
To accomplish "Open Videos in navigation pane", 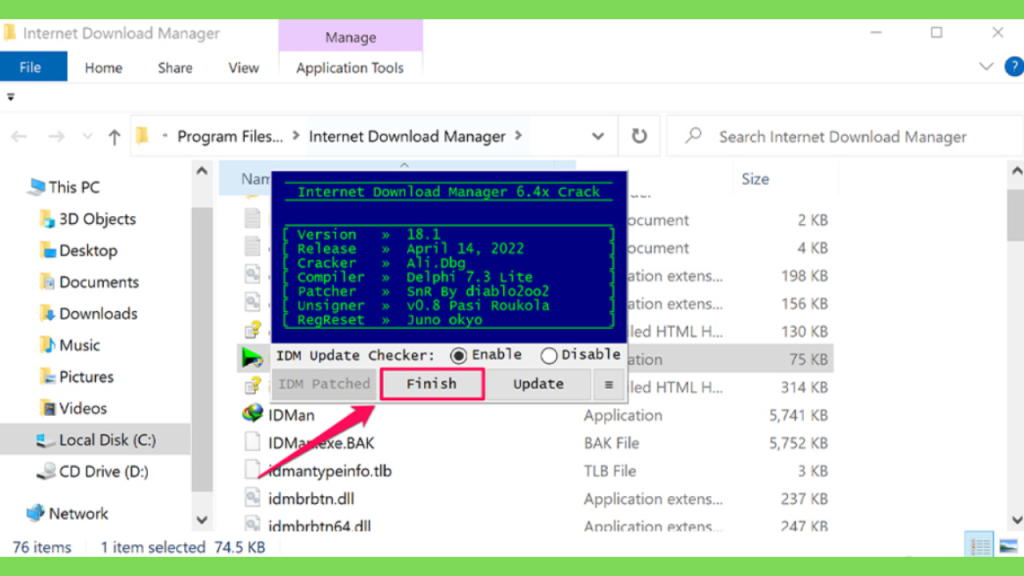I will (x=73, y=408).
